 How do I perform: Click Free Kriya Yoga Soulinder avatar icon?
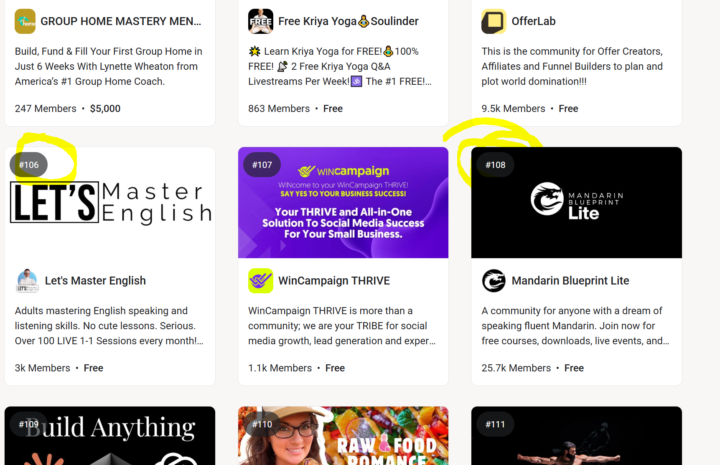[260, 21]
